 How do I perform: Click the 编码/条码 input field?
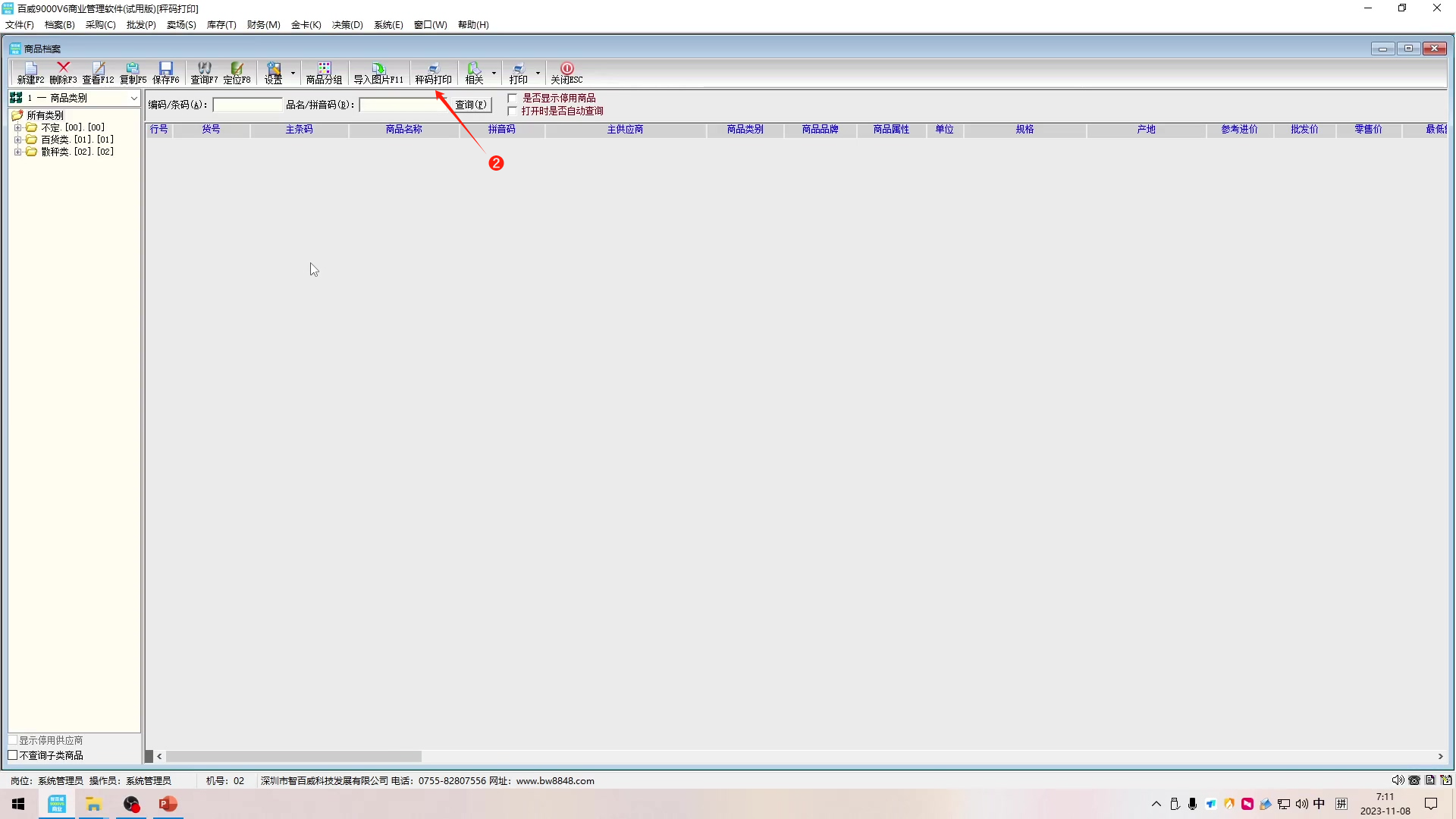pos(247,105)
